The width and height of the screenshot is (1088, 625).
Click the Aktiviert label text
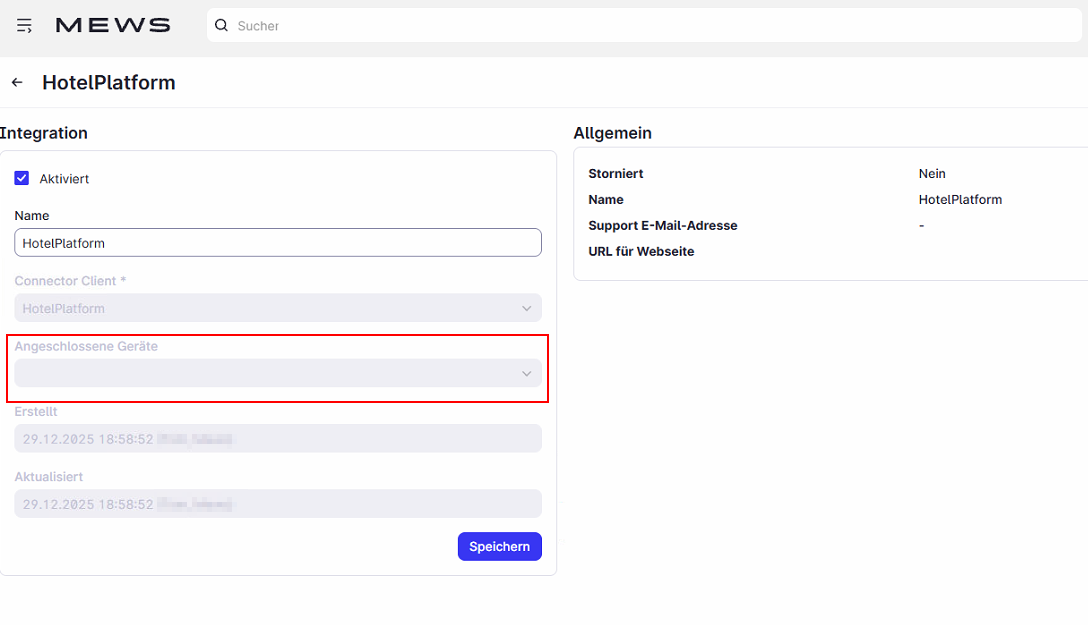coord(64,179)
